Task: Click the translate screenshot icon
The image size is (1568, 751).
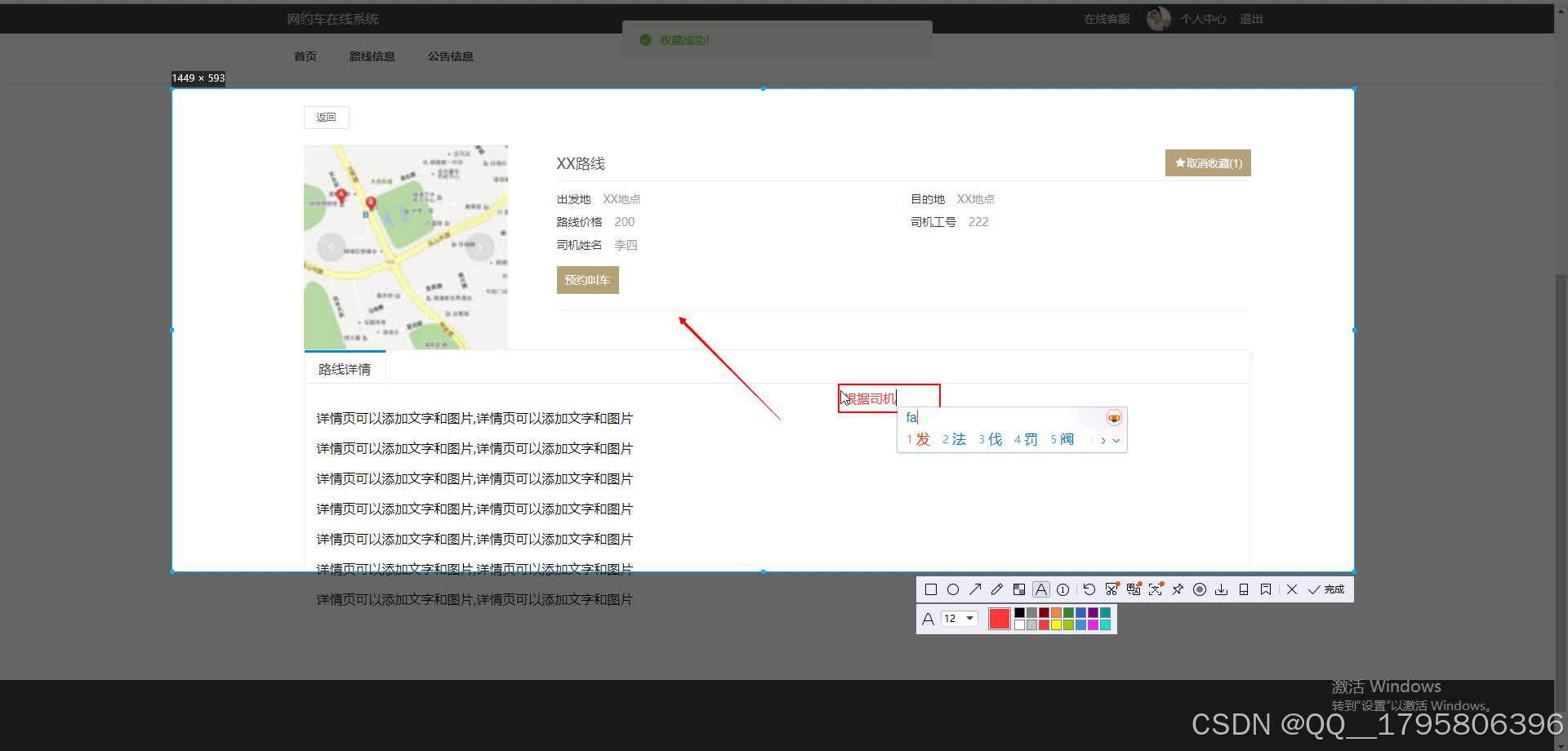Action: point(1134,589)
